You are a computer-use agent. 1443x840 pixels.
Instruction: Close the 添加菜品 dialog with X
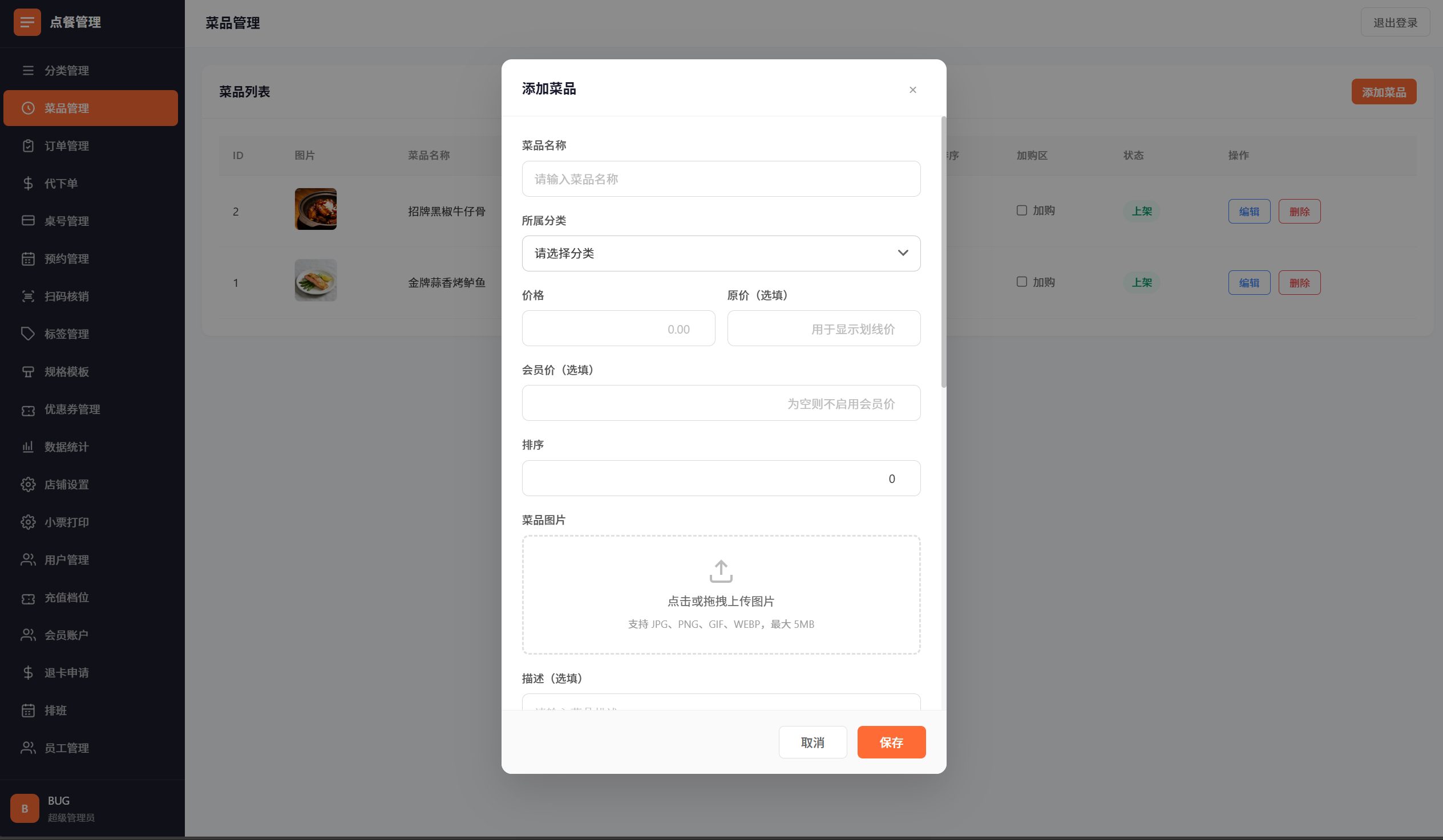point(912,90)
